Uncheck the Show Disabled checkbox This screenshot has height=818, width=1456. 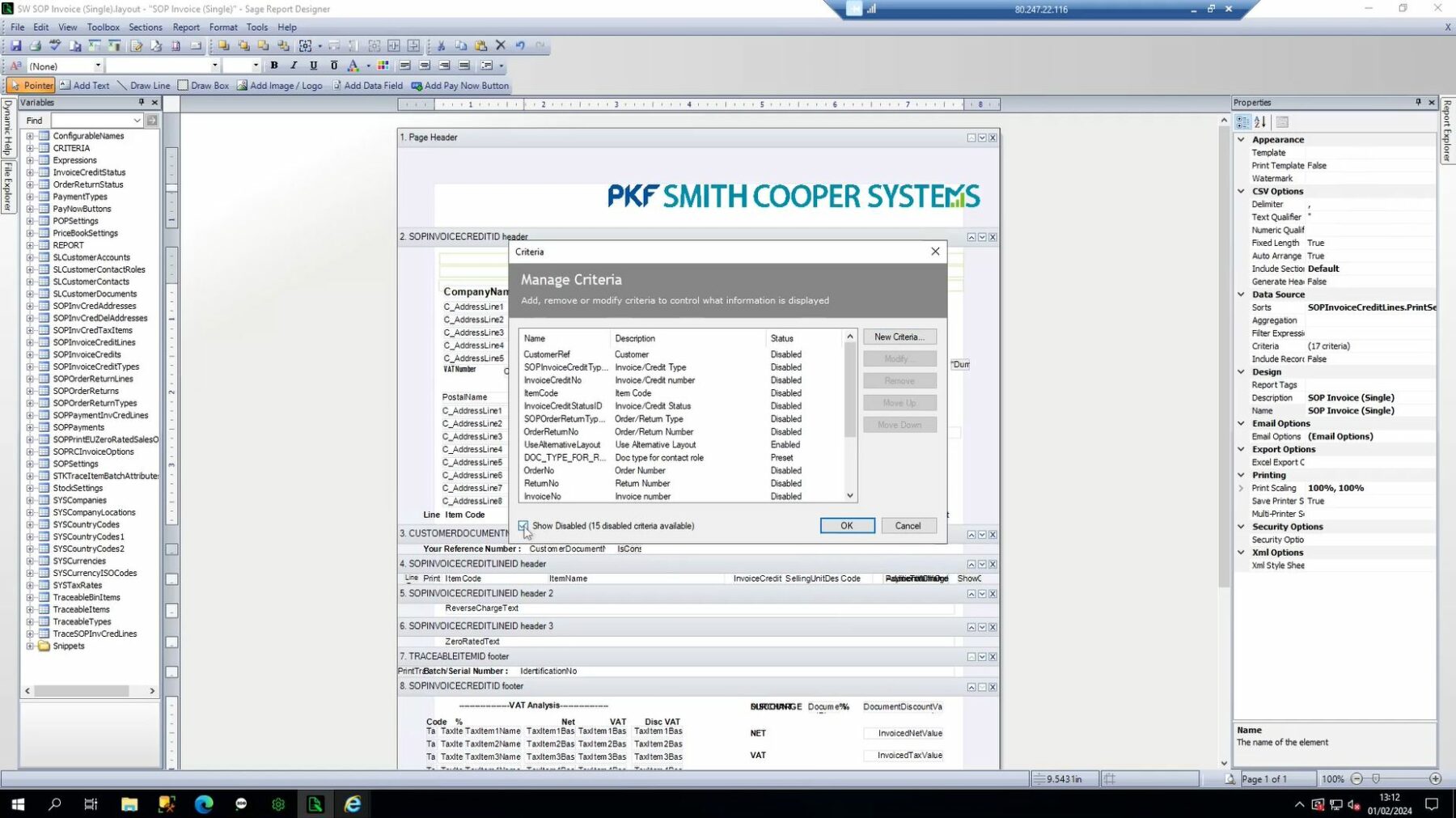[x=523, y=526]
